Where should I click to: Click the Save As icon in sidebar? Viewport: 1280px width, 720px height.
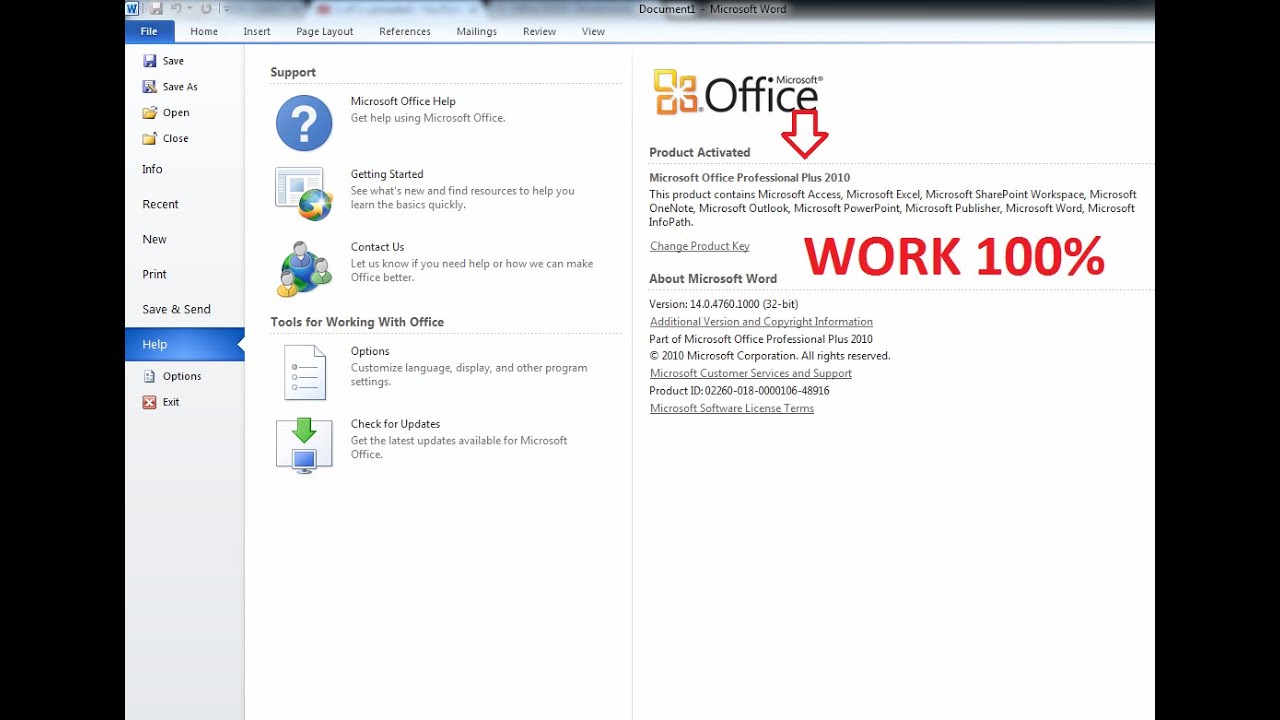[x=149, y=87]
